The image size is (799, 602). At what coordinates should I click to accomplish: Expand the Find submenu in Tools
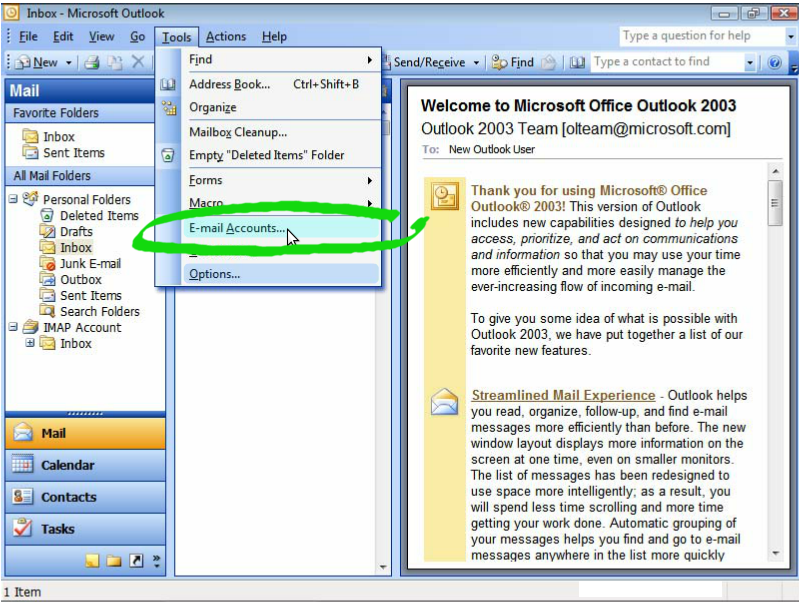281,60
